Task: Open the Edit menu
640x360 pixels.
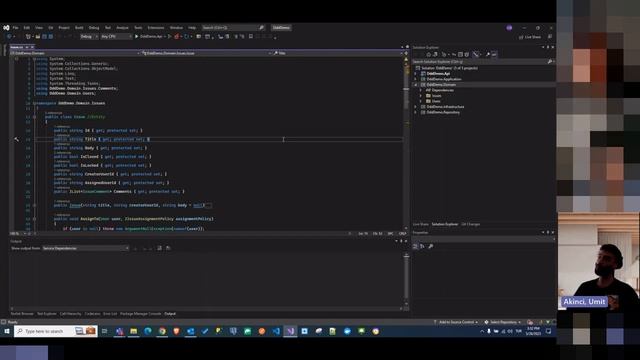Action: (27, 28)
